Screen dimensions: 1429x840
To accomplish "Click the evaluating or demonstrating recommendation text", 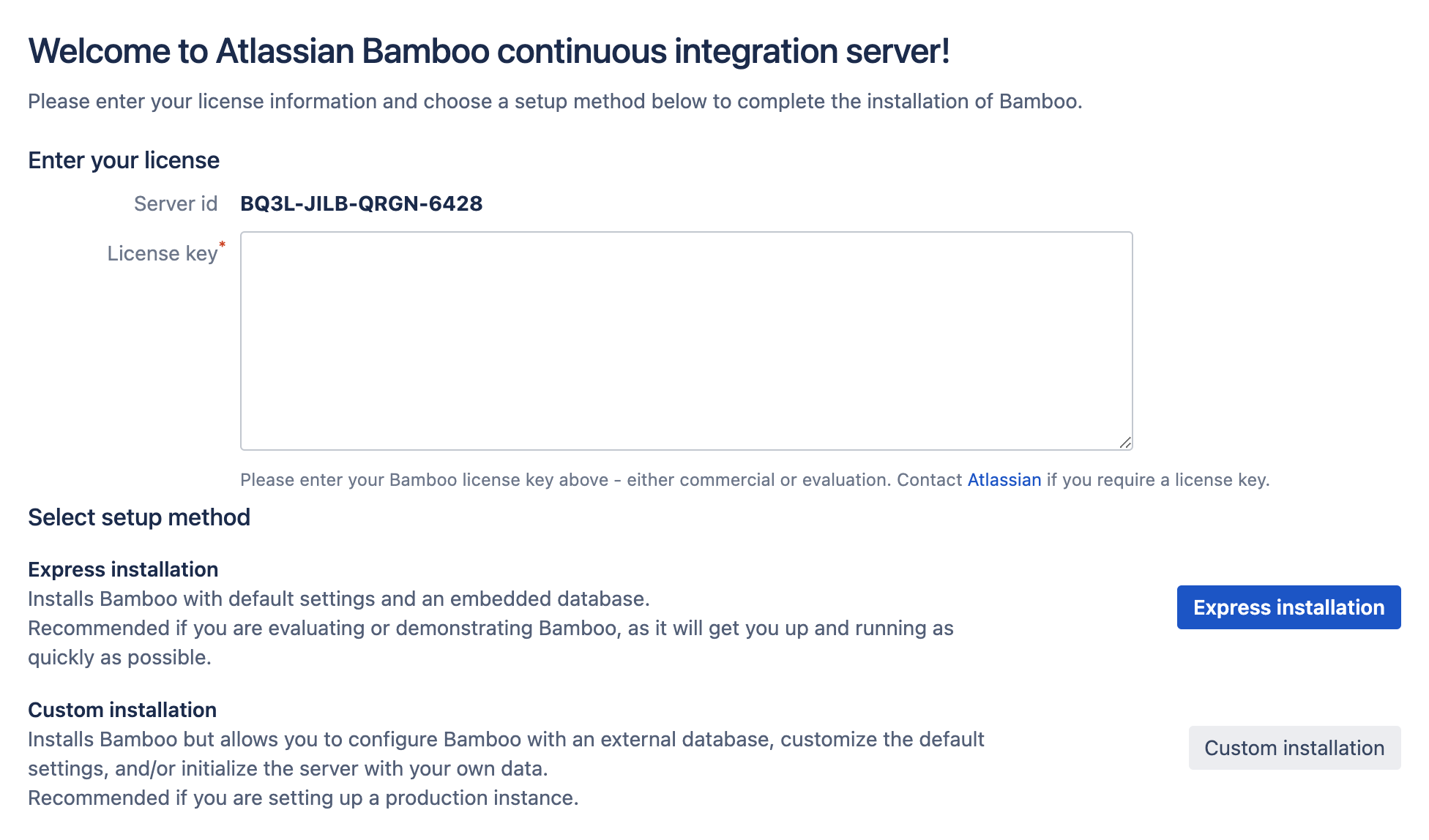I will (490, 642).
